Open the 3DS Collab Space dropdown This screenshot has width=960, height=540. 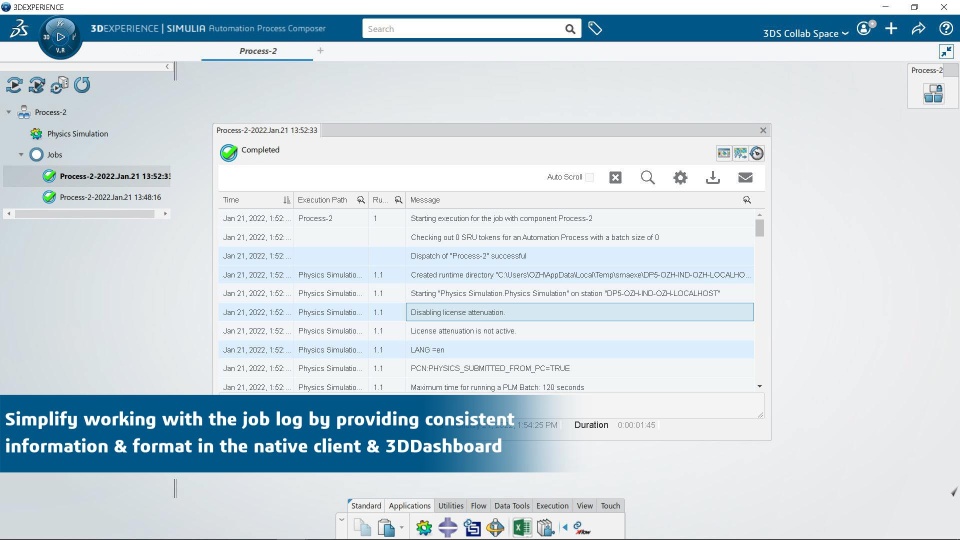(806, 33)
